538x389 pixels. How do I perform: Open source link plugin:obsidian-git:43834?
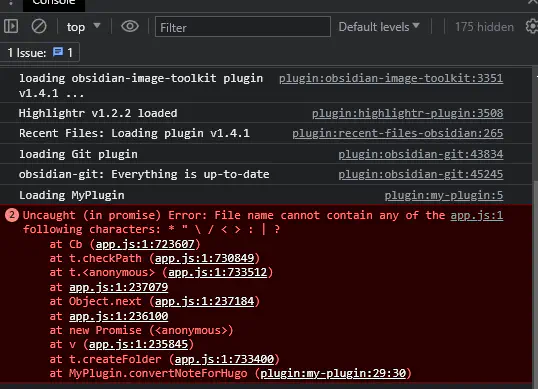[x=421, y=154]
